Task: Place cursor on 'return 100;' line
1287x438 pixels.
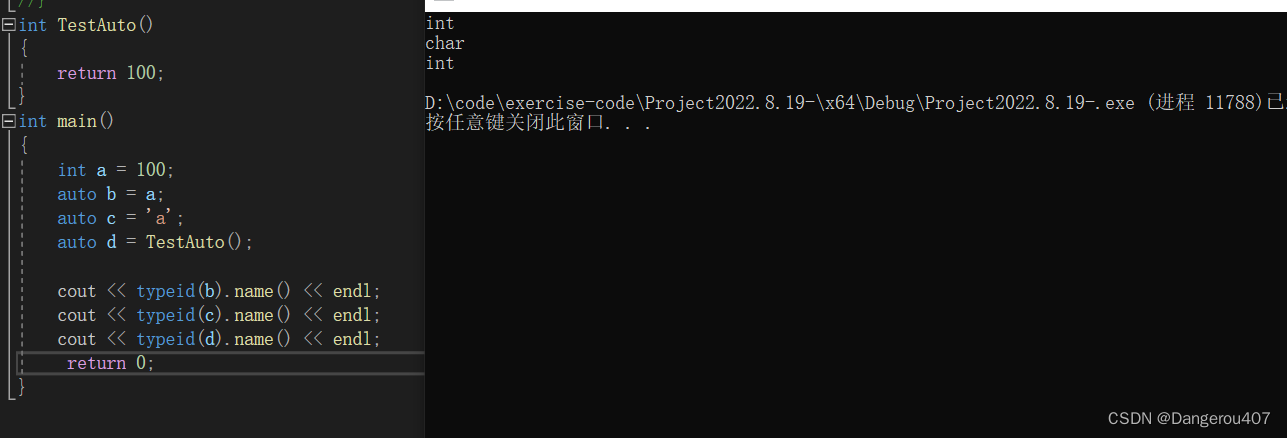Action: (x=110, y=73)
